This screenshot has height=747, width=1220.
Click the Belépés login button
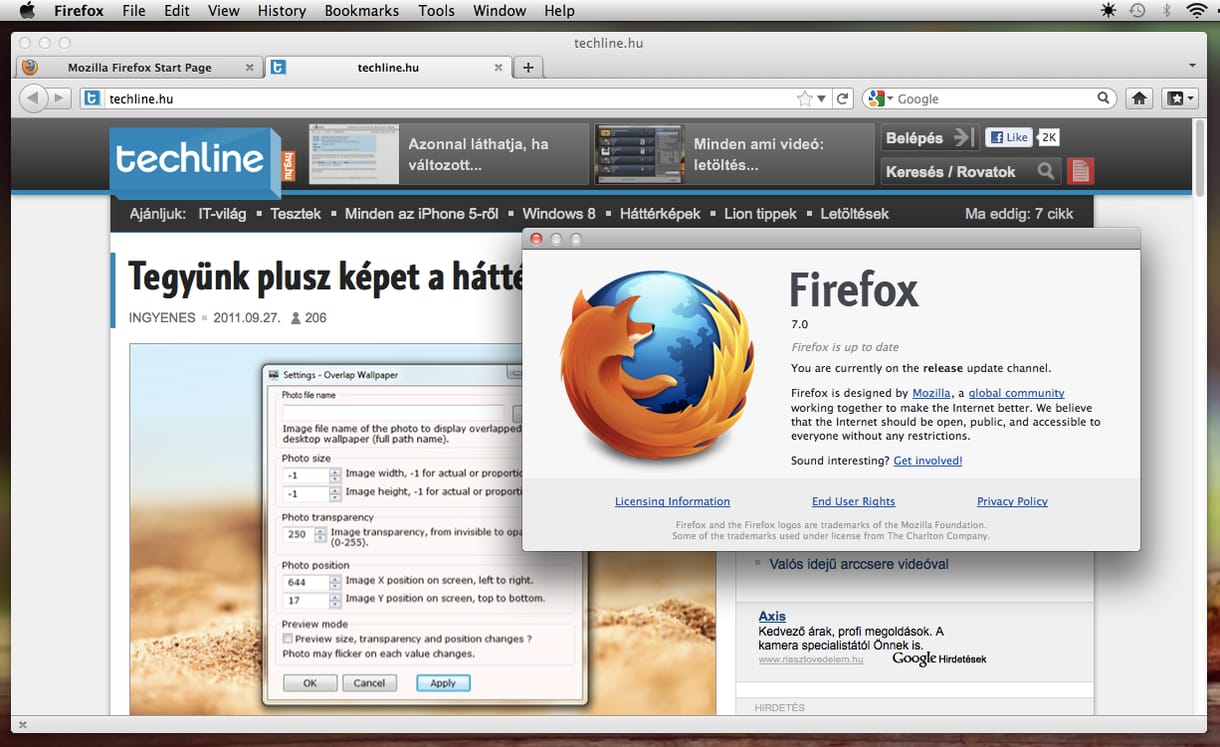point(929,138)
